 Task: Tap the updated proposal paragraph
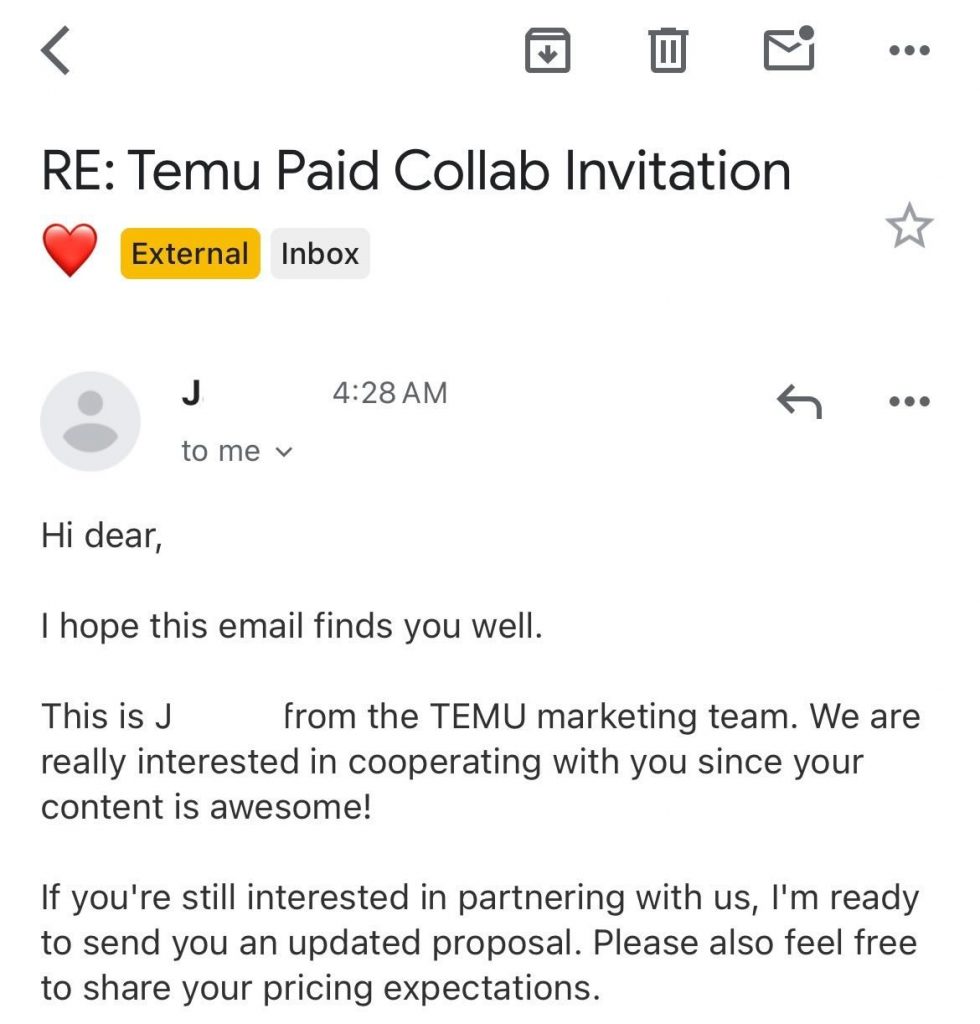tap(480, 943)
